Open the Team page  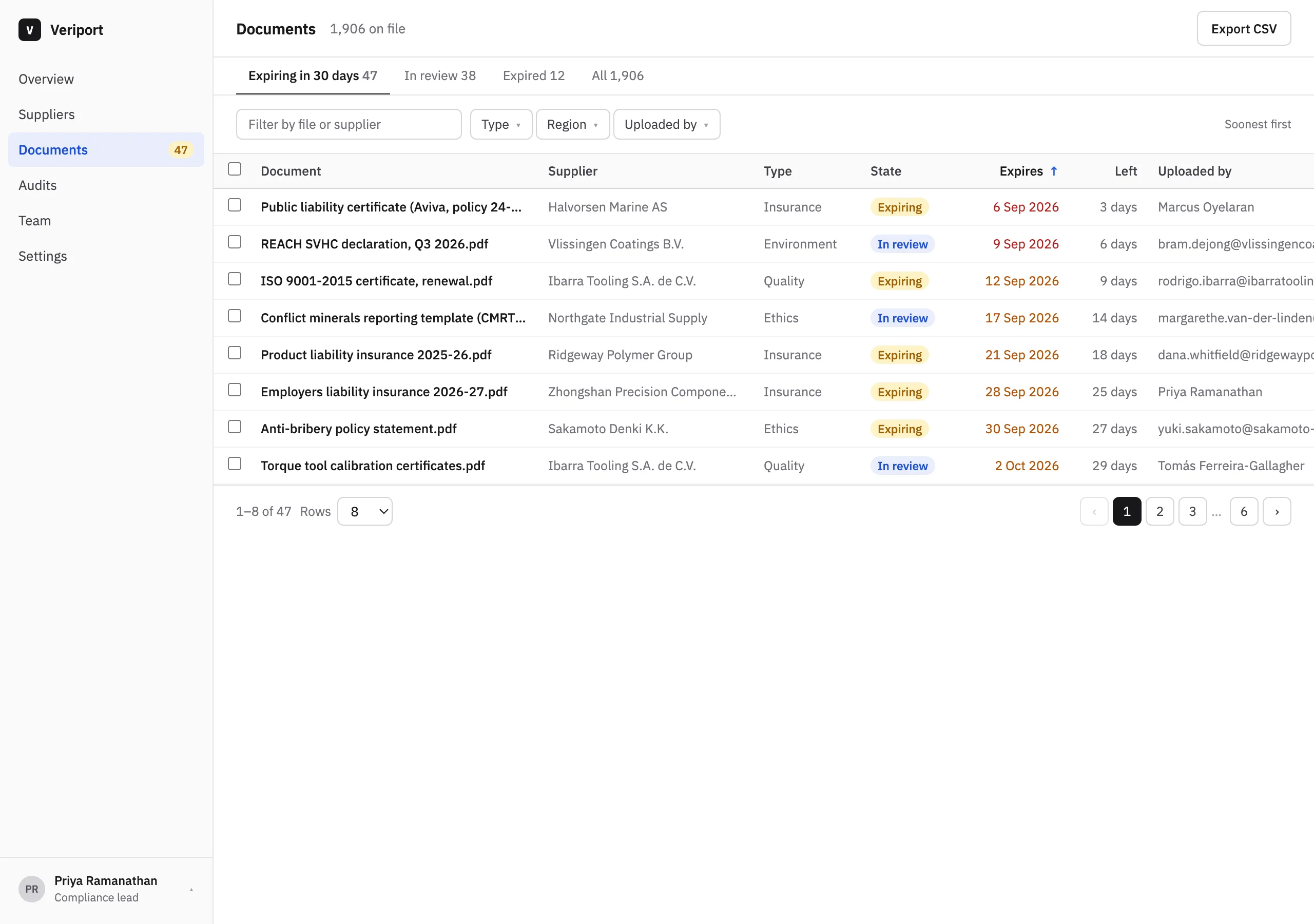[x=106, y=221]
